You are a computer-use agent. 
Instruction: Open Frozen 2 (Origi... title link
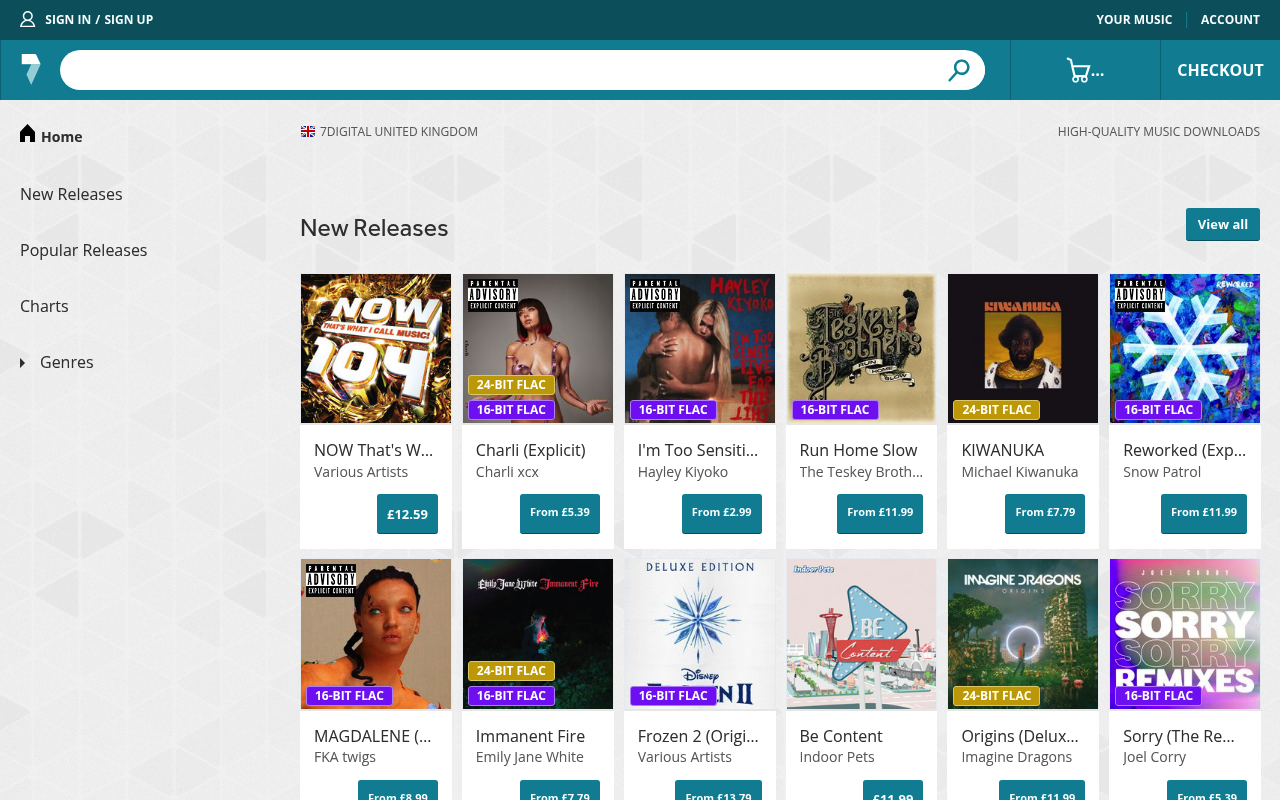pos(698,736)
